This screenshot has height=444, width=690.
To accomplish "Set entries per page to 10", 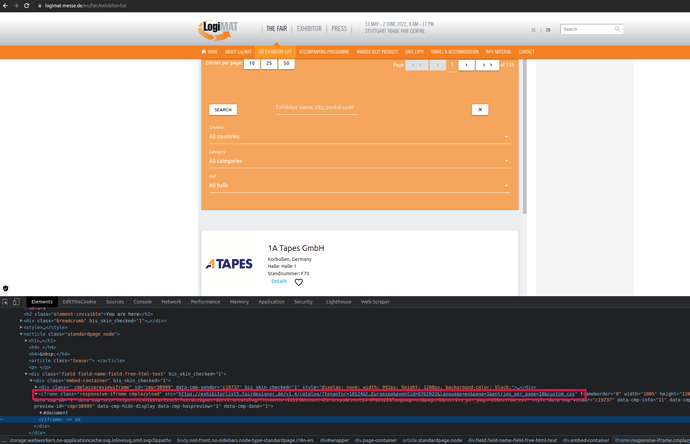I will click(252, 63).
